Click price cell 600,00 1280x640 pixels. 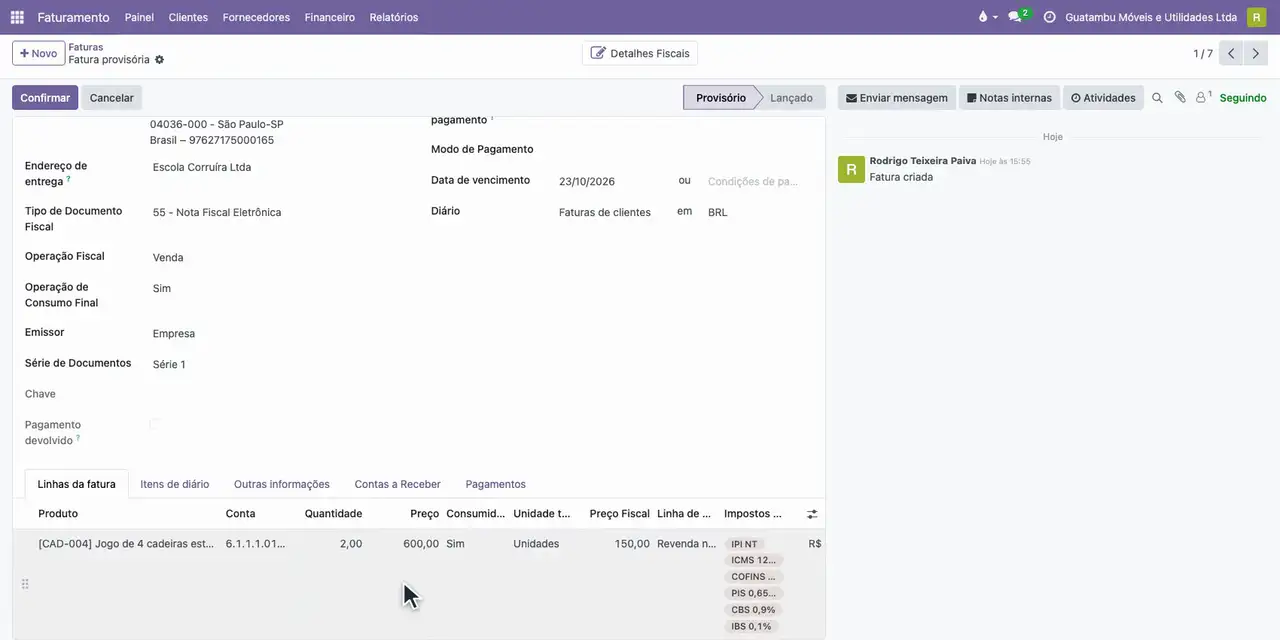[421, 544]
